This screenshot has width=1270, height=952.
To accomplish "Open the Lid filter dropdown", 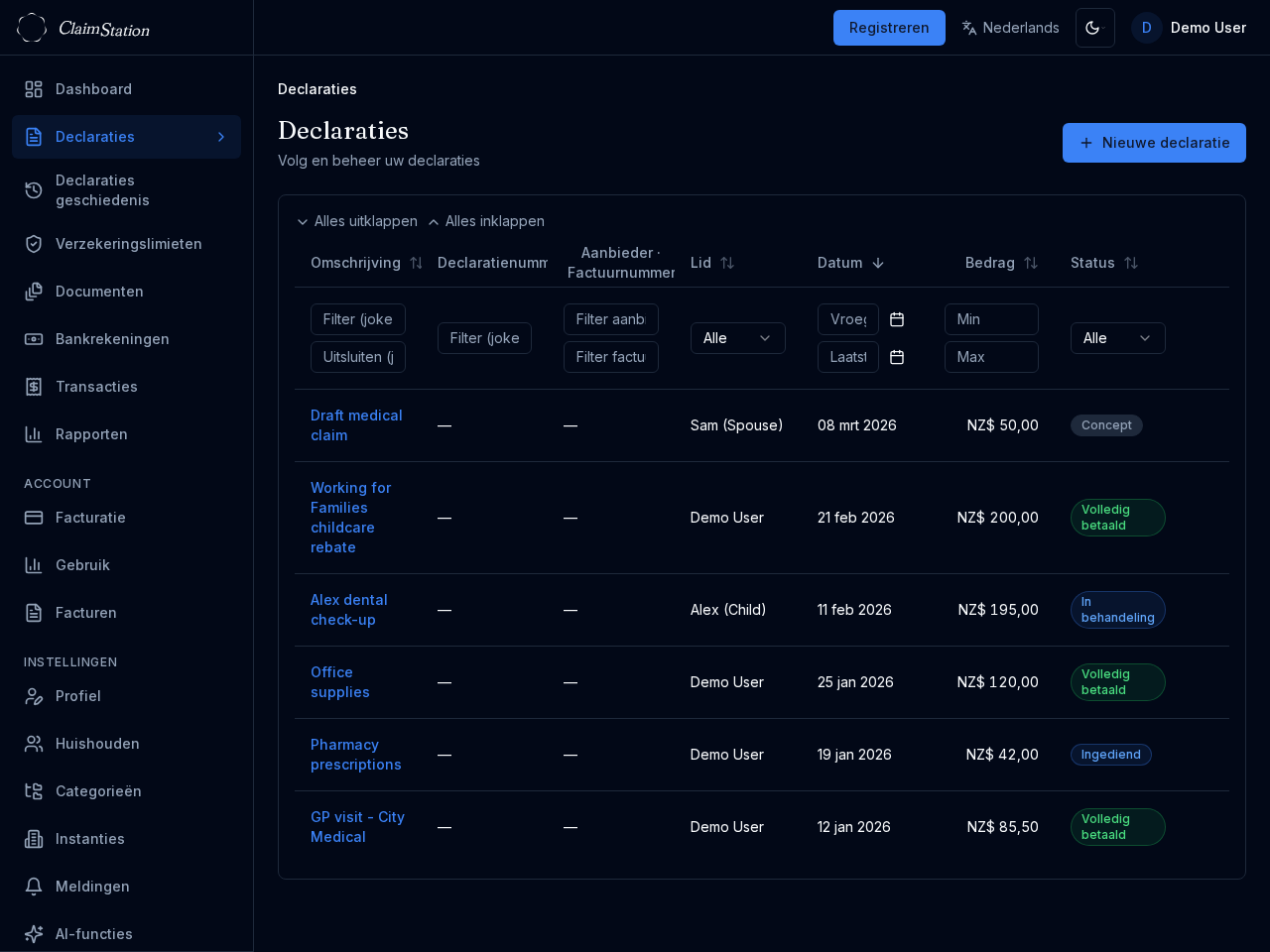I will click(737, 338).
